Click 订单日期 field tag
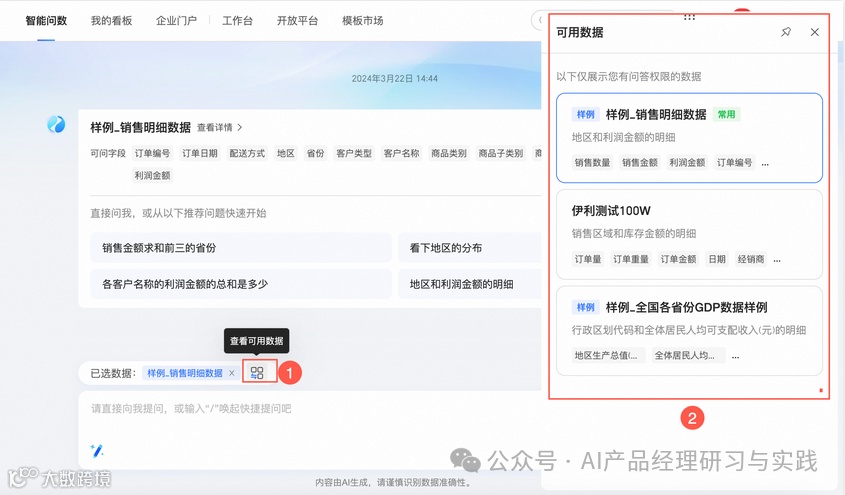This screenshot has width=845, height=495. click(200, 154)
